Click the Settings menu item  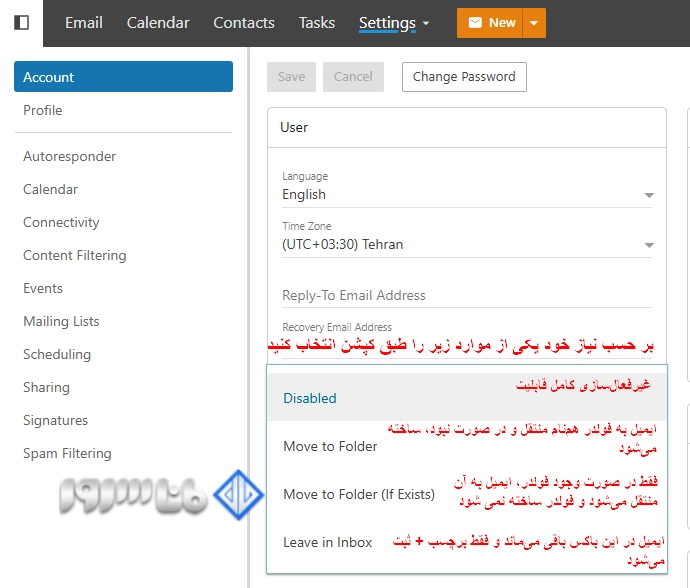coord(387,22)
